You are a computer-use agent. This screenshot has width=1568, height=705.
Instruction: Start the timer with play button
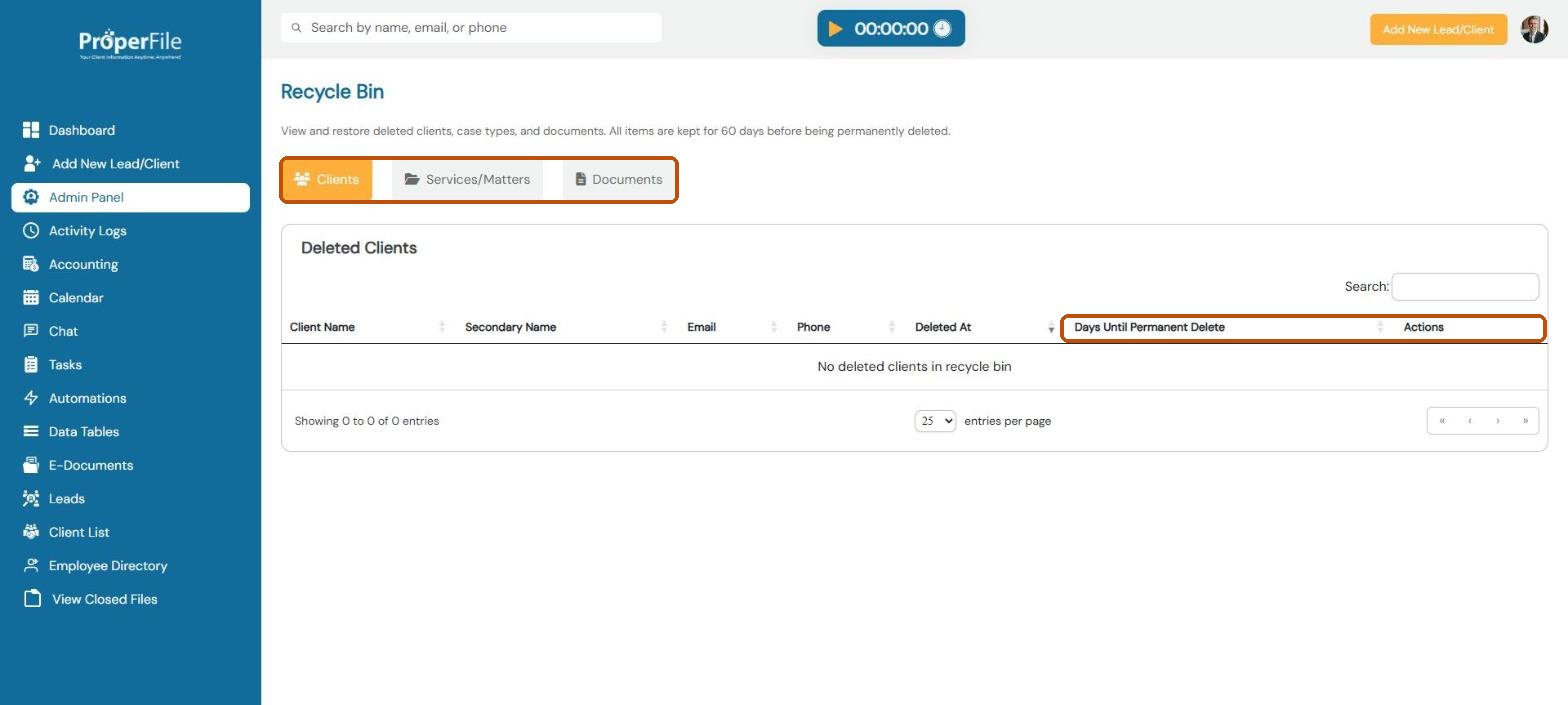836,29
